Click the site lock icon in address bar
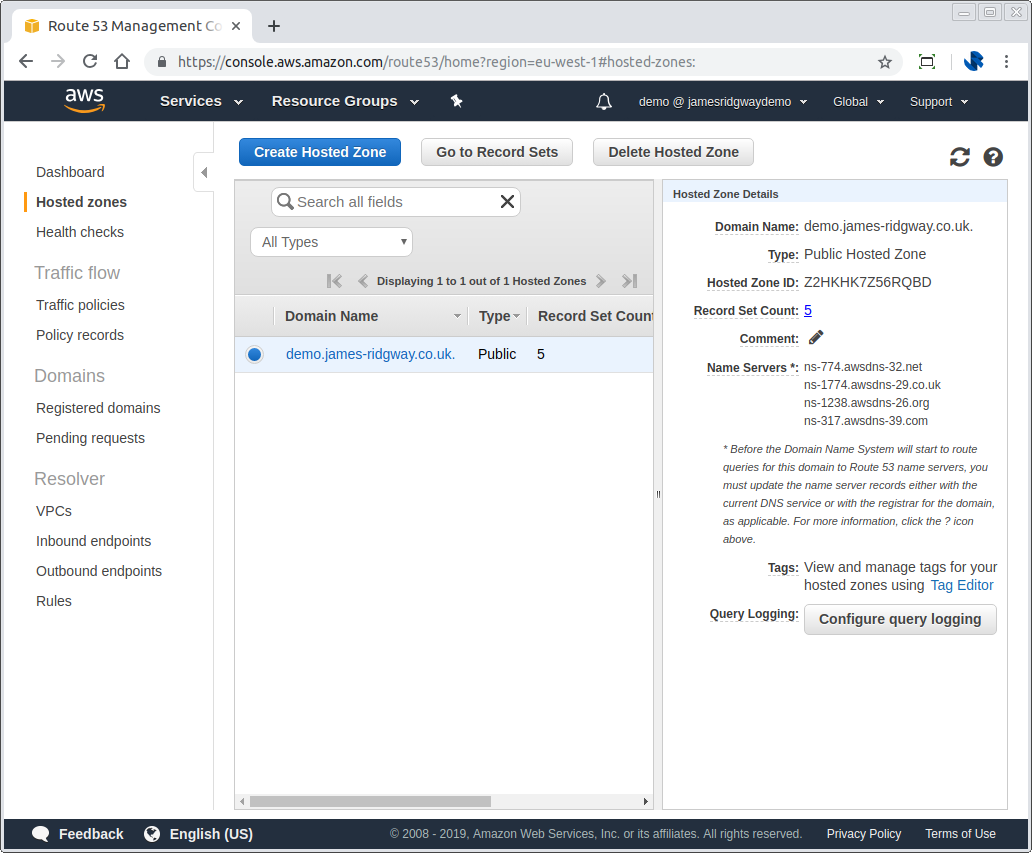Viewport: 1032px width, 853px height. click(x=162, y=62)
